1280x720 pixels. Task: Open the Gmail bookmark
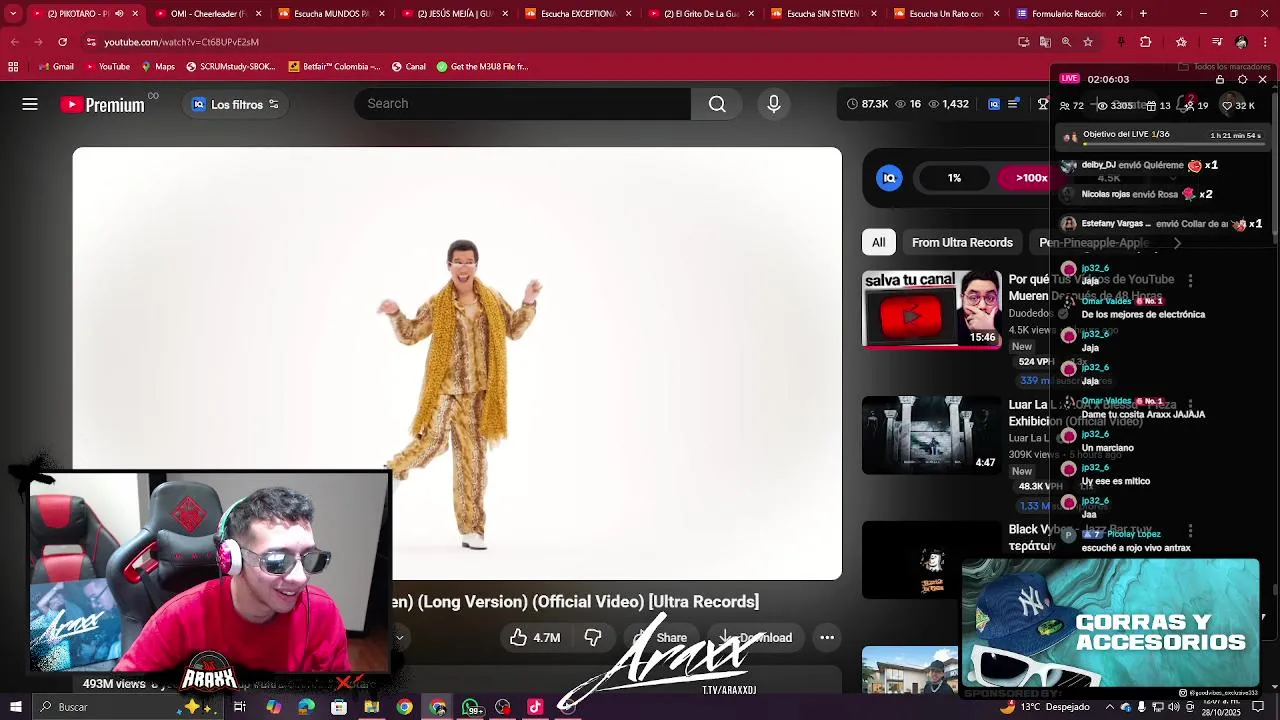pos(56,67)
